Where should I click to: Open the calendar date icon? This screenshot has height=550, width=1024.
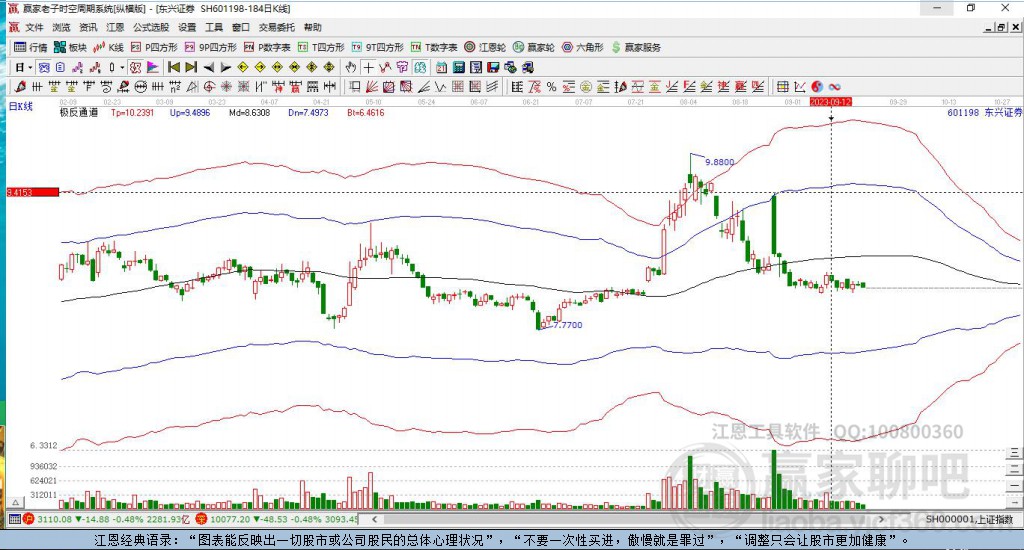click(x=441, y=67)
